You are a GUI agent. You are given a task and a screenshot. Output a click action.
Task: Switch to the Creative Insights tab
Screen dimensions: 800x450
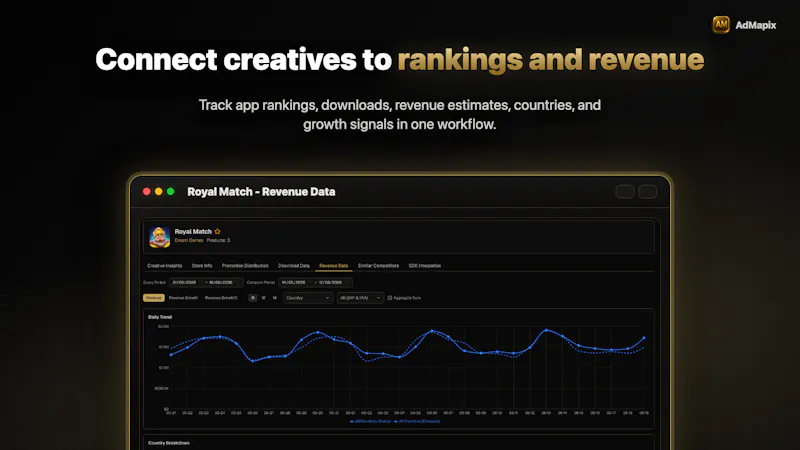pyautogui.click(x=164, y=266)
